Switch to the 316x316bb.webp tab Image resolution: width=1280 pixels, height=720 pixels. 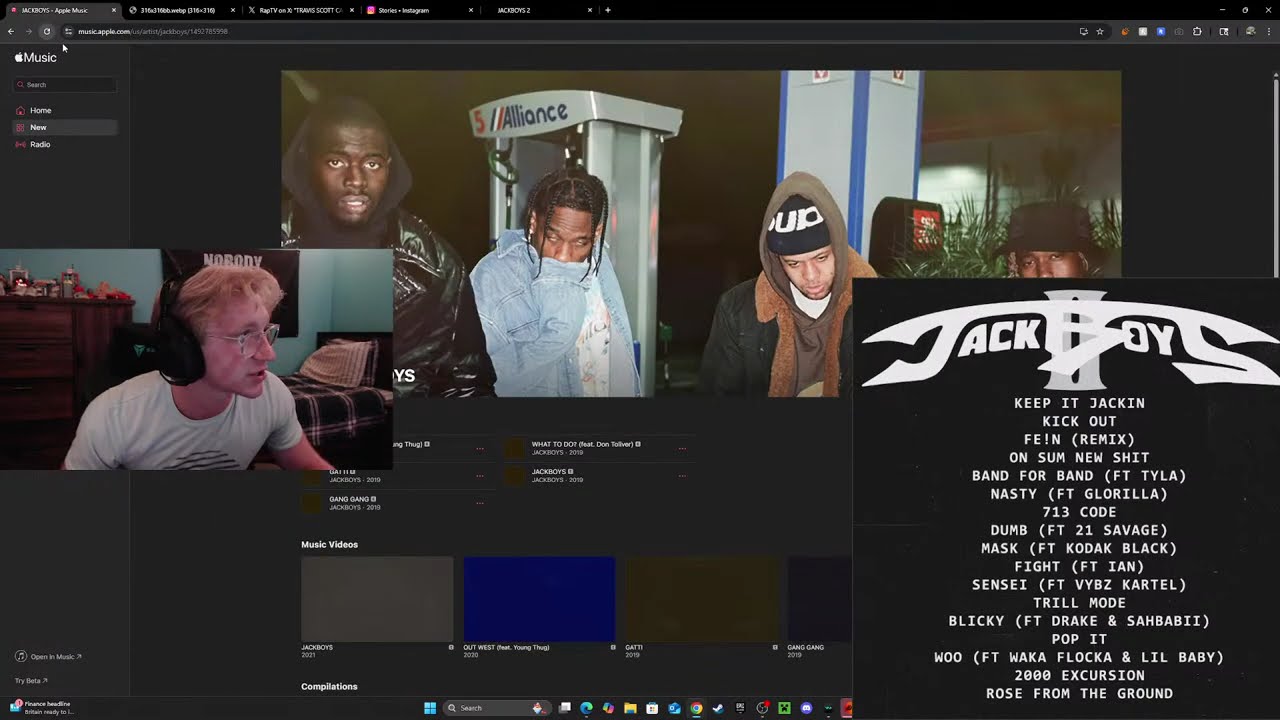tap(180, 10)
